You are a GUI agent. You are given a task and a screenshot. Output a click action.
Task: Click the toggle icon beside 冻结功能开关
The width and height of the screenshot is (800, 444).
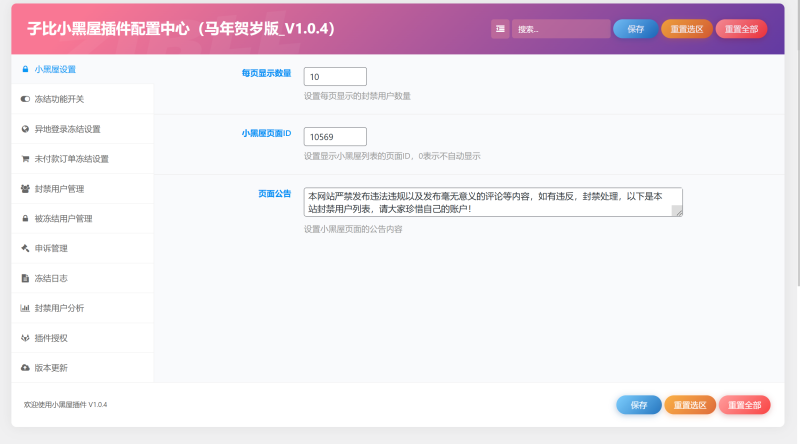click(x=25, y=99)
